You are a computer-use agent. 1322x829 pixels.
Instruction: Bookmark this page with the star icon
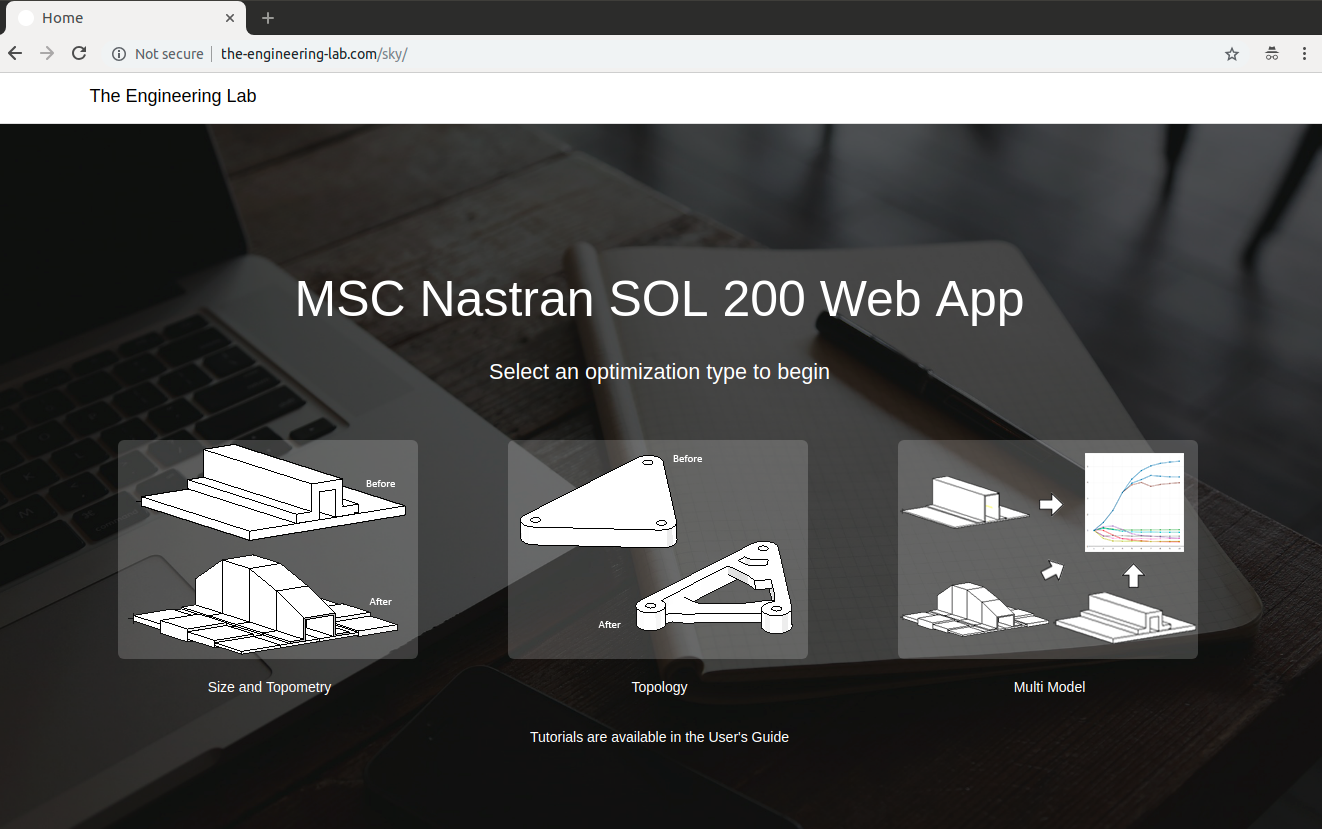pyautogui.click(x=1232, y=54)
